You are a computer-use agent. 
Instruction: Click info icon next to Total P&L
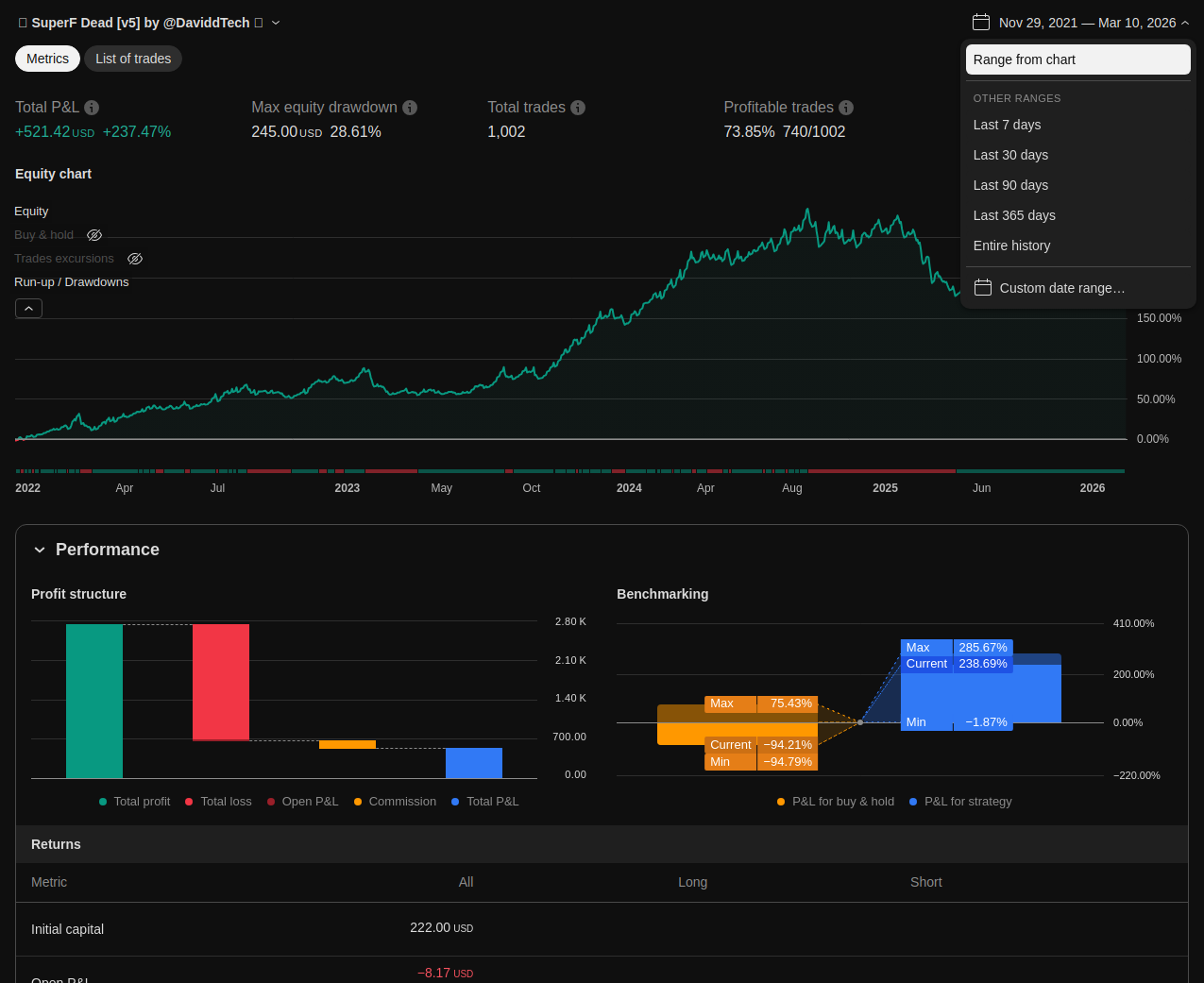(92, 108)
